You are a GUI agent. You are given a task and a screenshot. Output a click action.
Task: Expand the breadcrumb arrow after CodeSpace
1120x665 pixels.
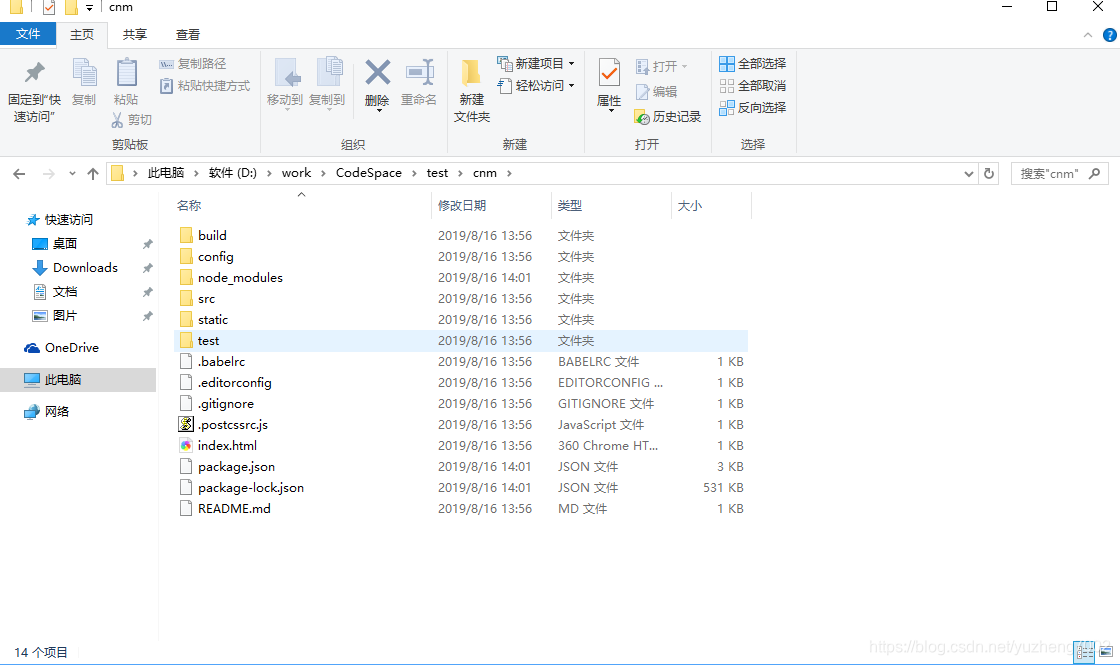coord(414,174)
